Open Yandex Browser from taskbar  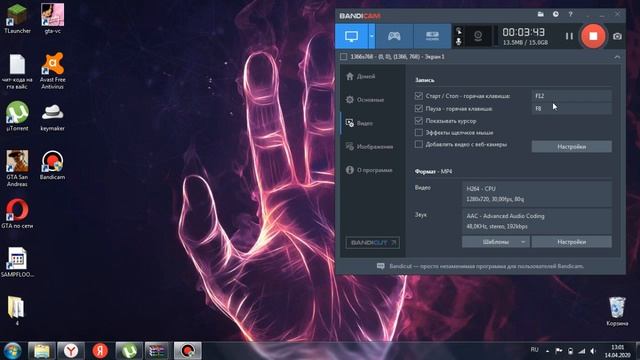71,351
